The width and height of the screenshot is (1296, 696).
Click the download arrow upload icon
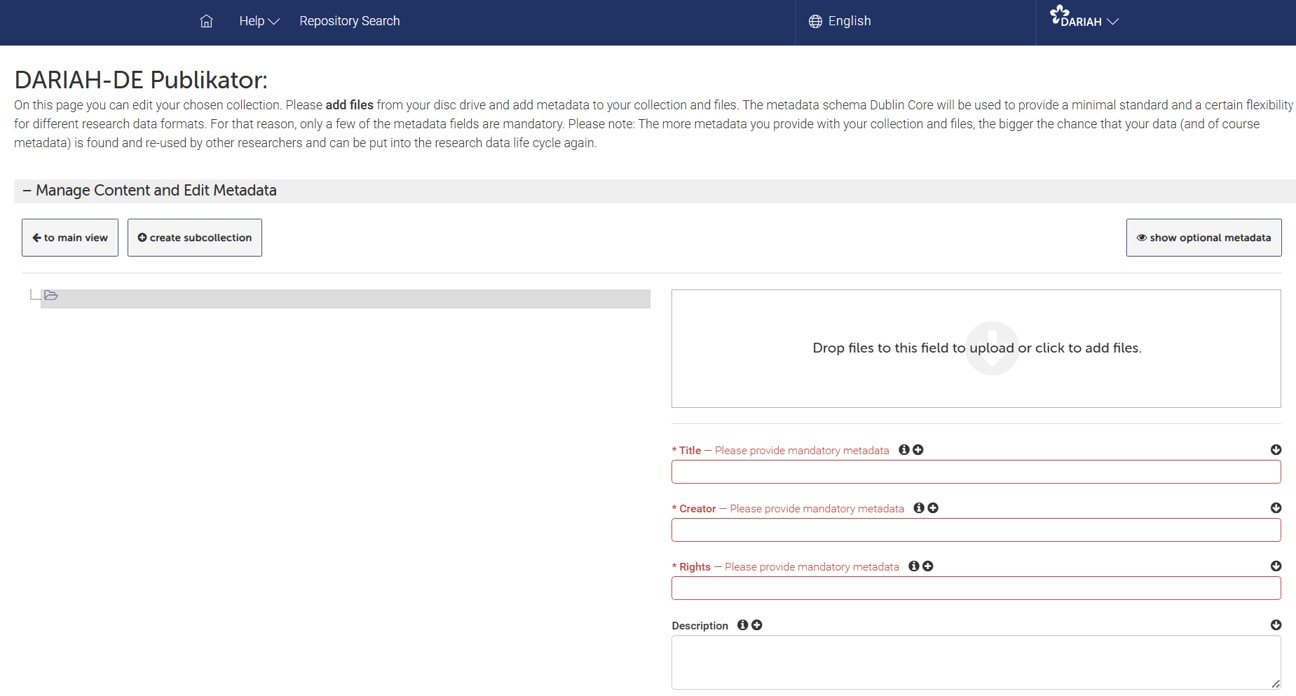click(992, 348)
